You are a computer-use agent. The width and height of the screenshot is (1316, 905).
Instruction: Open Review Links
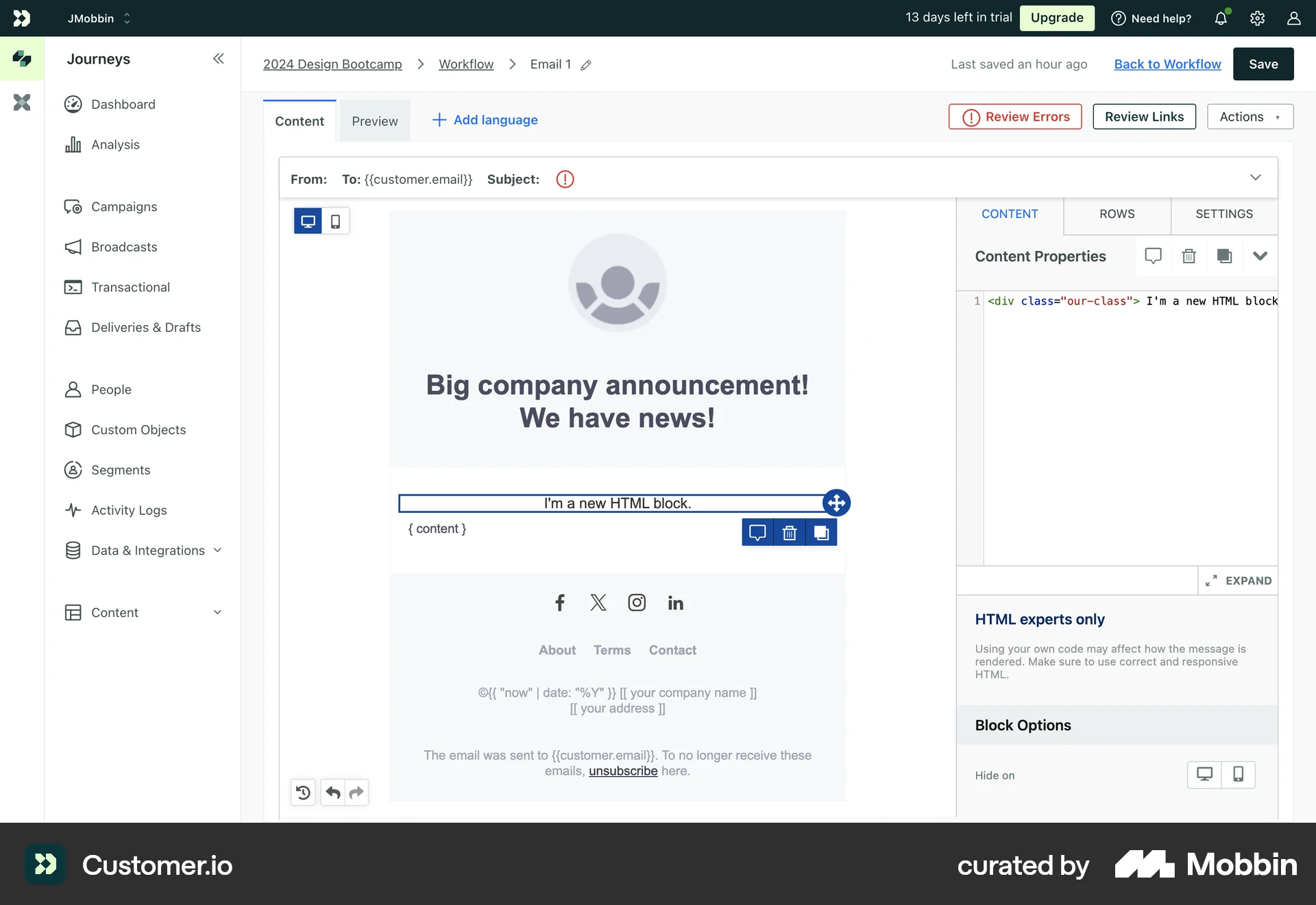pos(1143,117)
